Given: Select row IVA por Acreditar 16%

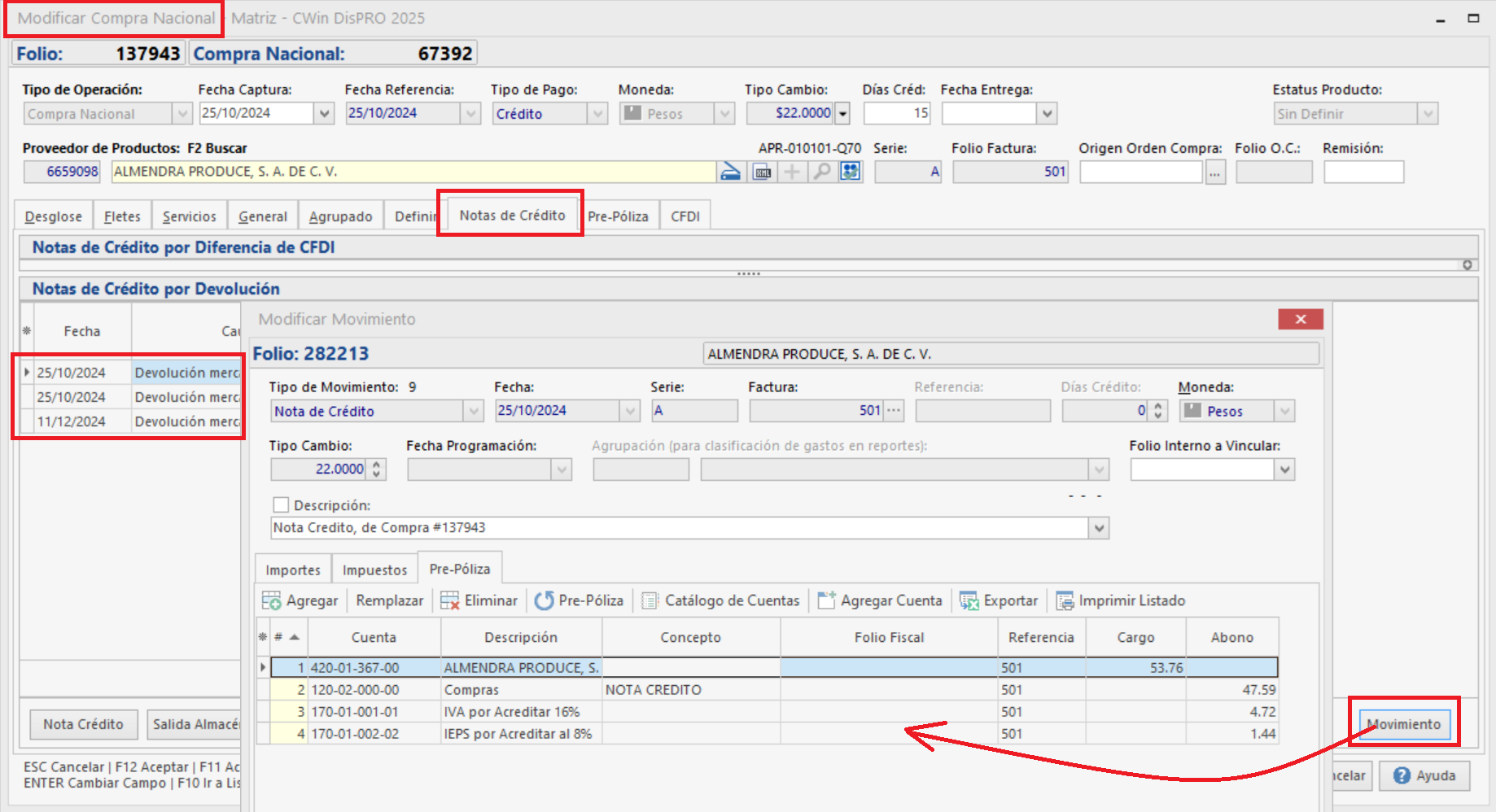Looking at the screenshot, I should coord(767,712).
